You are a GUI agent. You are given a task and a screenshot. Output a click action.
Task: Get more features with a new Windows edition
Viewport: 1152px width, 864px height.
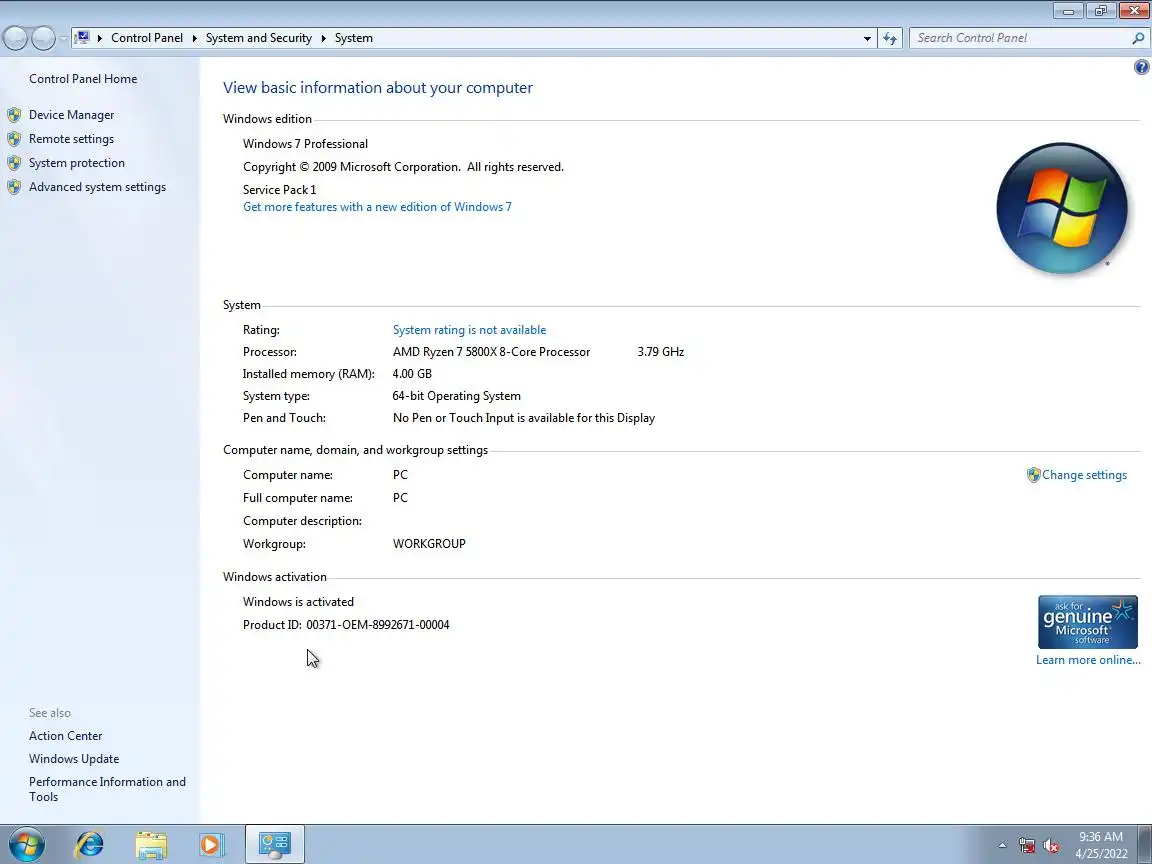click(x=377, y=207)
